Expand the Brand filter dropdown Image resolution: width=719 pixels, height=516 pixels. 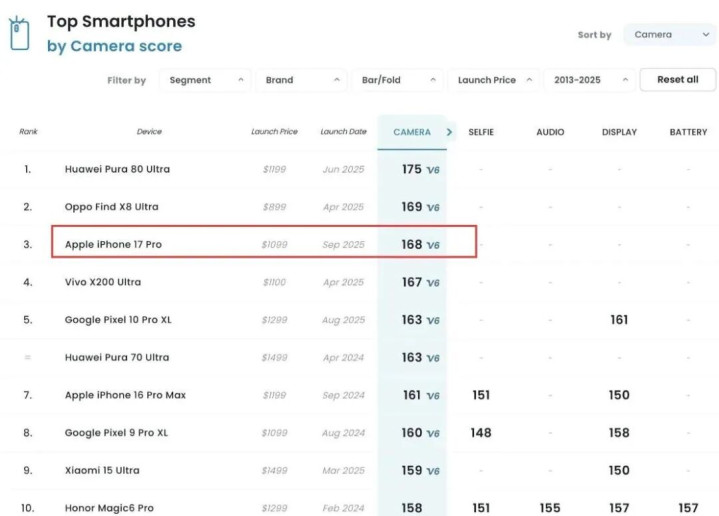coord(301,80)
